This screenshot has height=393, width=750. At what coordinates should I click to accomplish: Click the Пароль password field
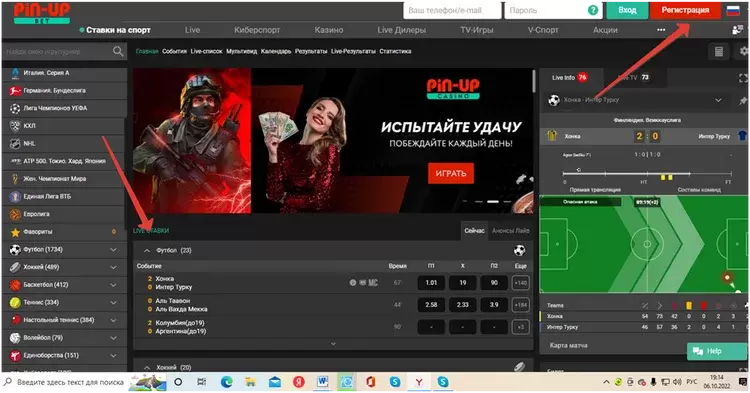pos(553,10)
